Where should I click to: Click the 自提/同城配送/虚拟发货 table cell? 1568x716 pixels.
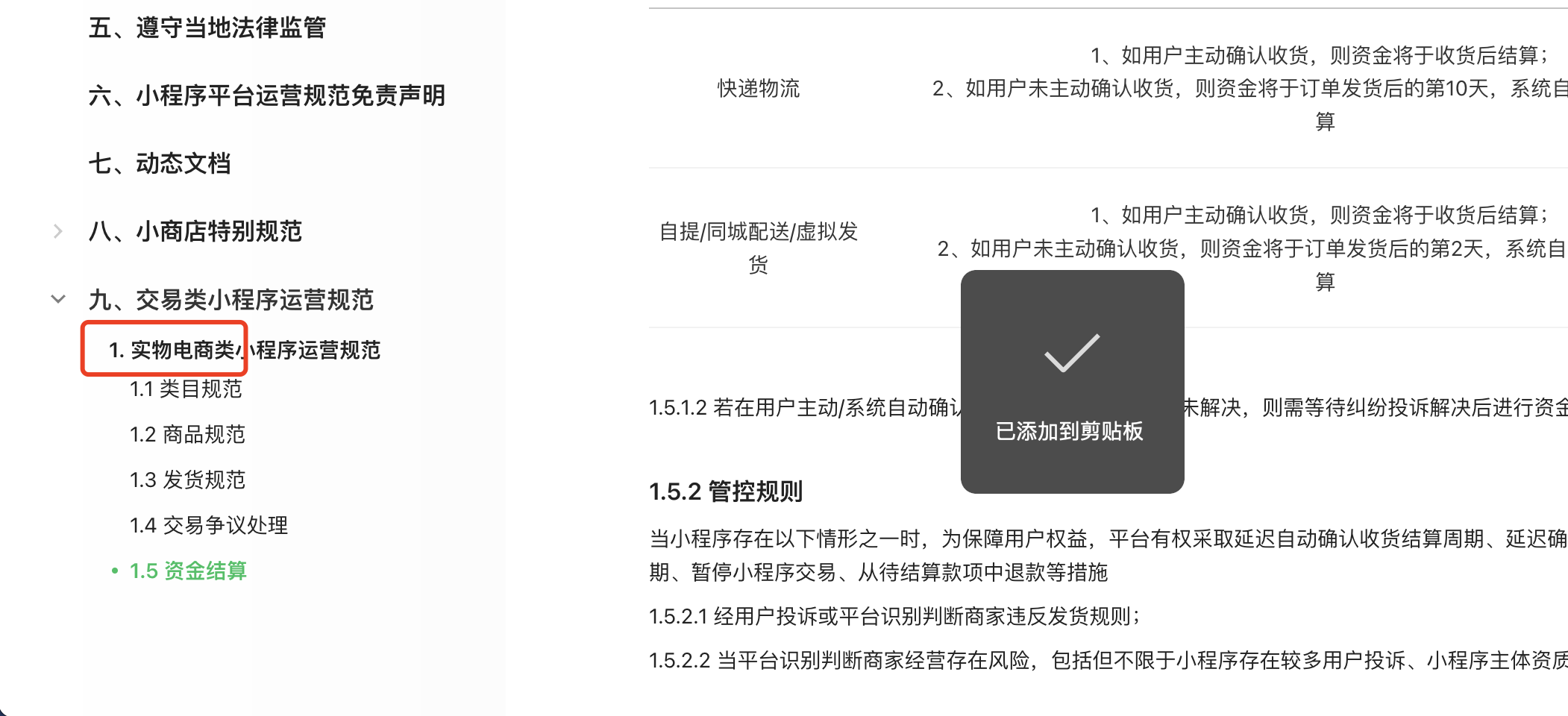758,248
